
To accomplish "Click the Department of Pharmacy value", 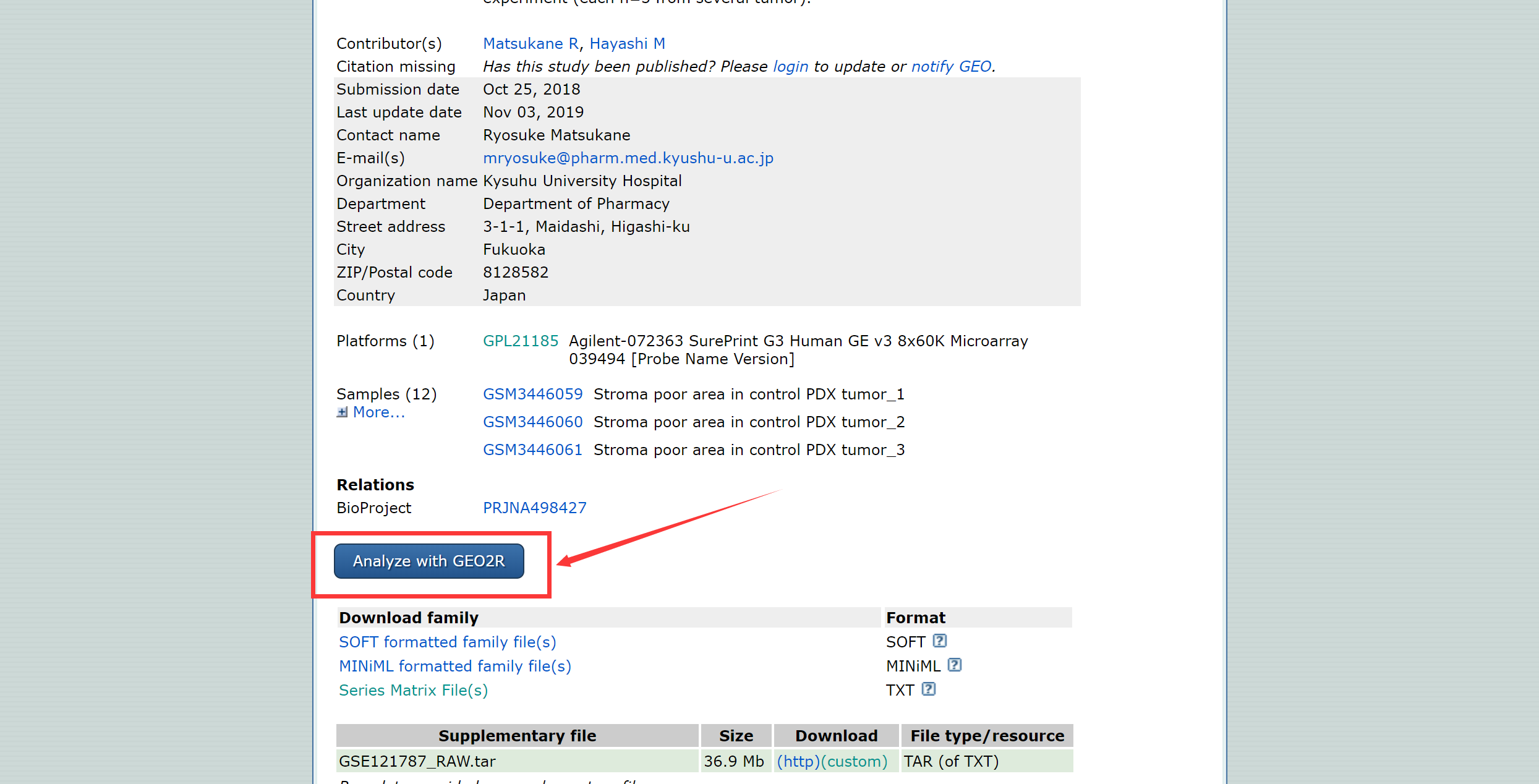I will pyautogui.click(x=576, y=203).
